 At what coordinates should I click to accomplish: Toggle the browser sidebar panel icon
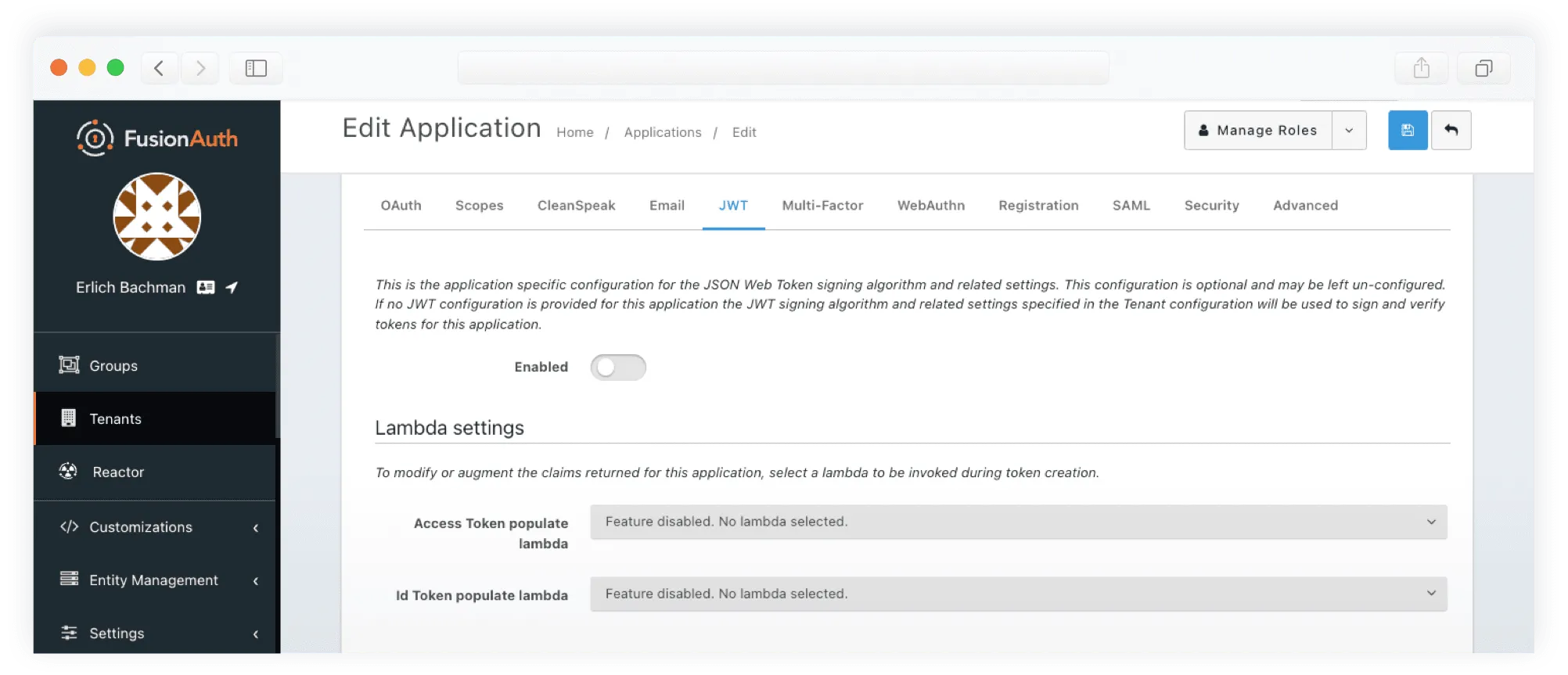pyautogui.click(x=256, y=68)
